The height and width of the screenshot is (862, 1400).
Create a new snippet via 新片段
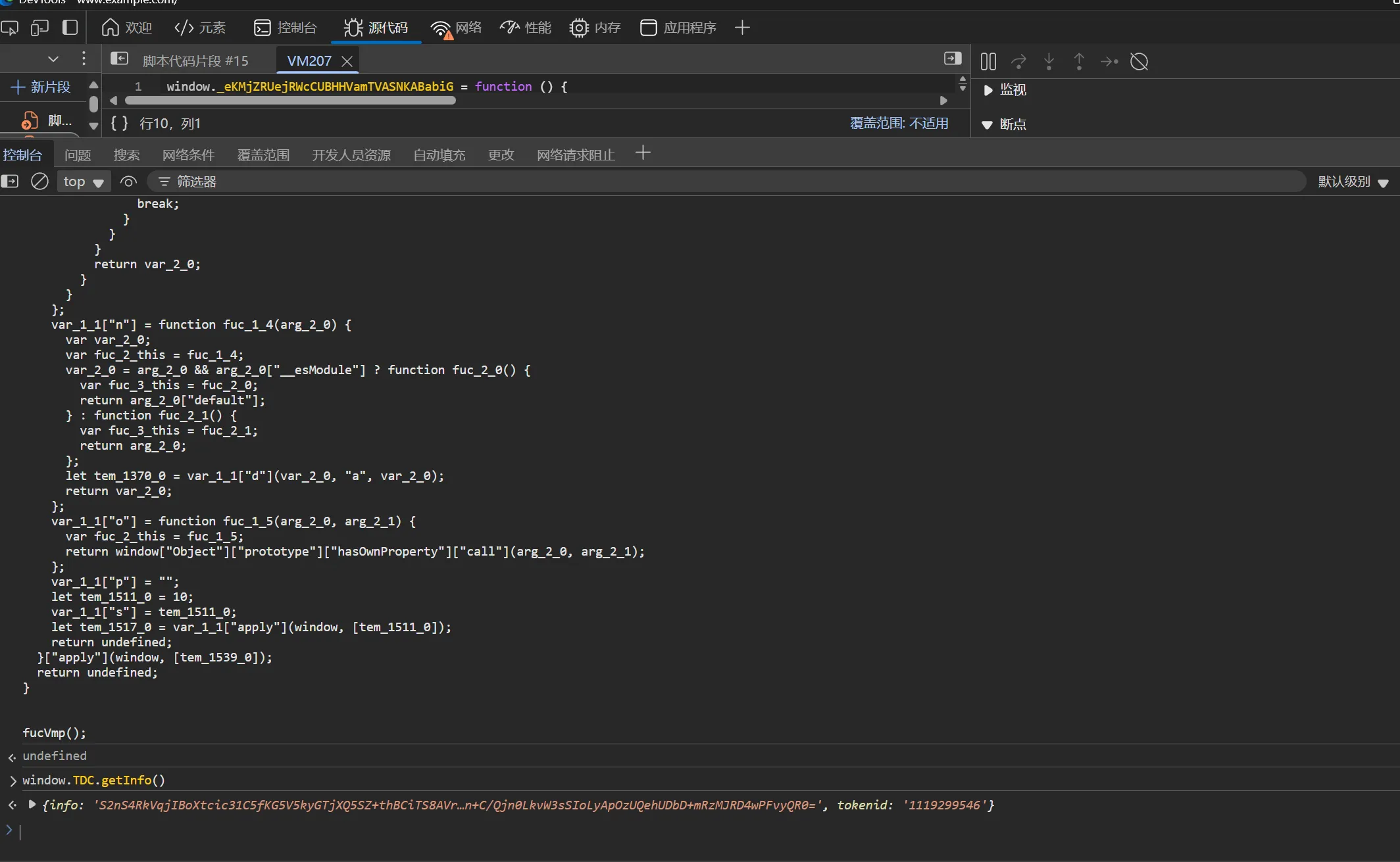[x=41, y=87]
